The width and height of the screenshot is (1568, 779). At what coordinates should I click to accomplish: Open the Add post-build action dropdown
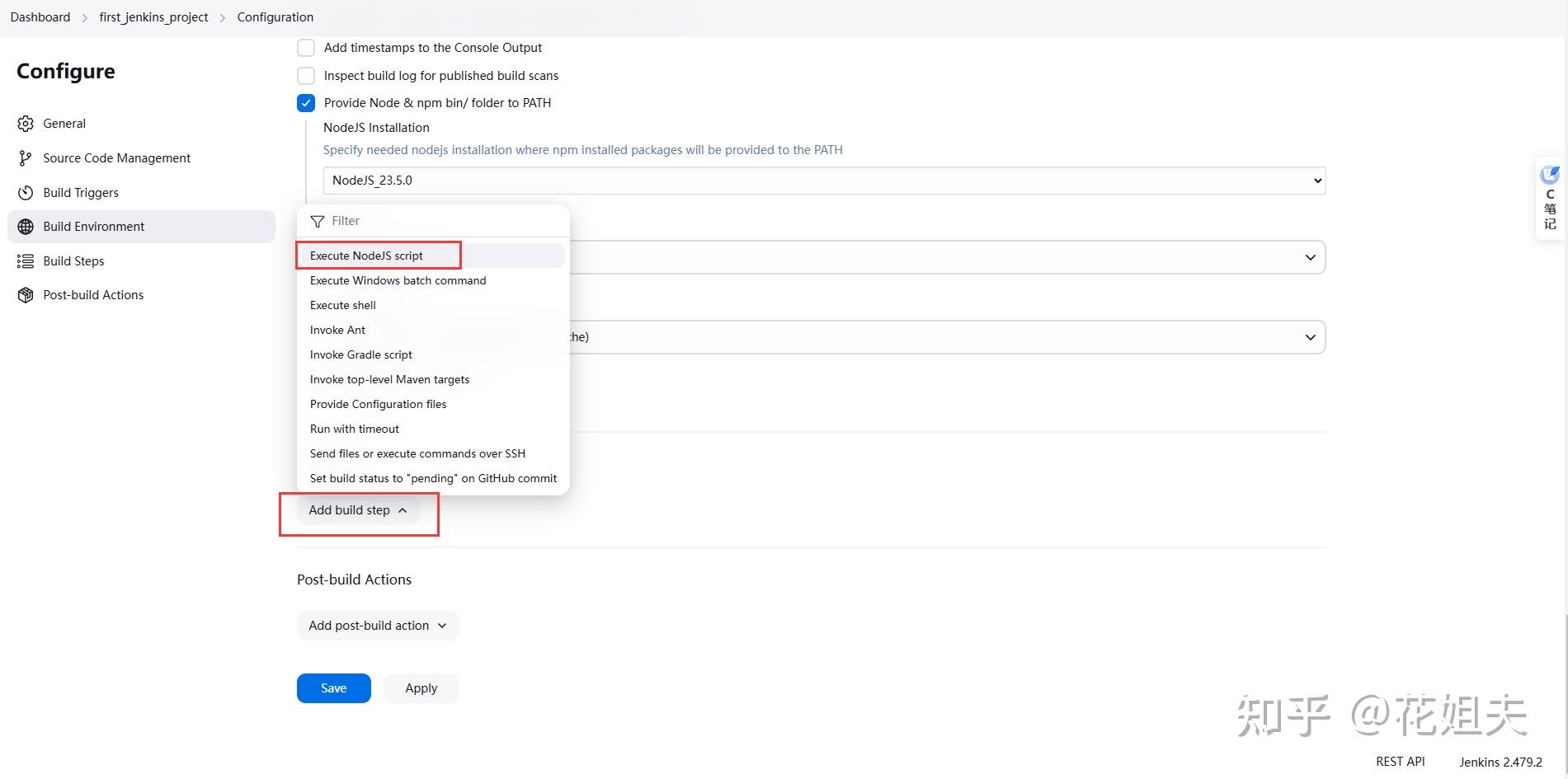click(x=377, y=625)
